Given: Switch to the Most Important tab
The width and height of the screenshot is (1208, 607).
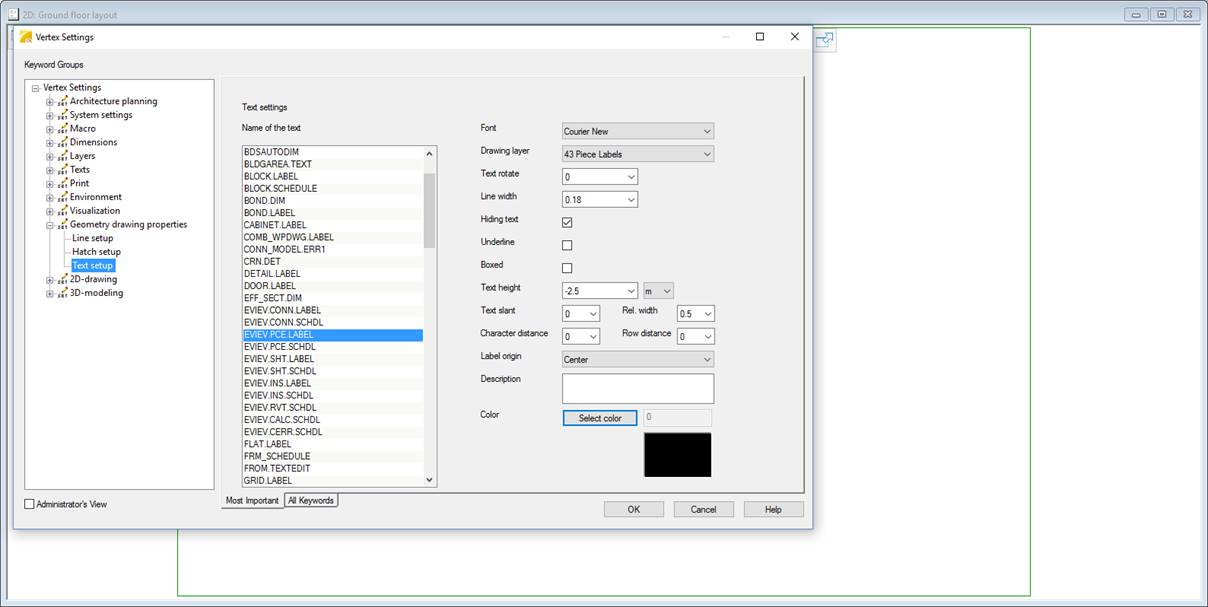Looking at the screenshot, I should (x=252, y=500).
